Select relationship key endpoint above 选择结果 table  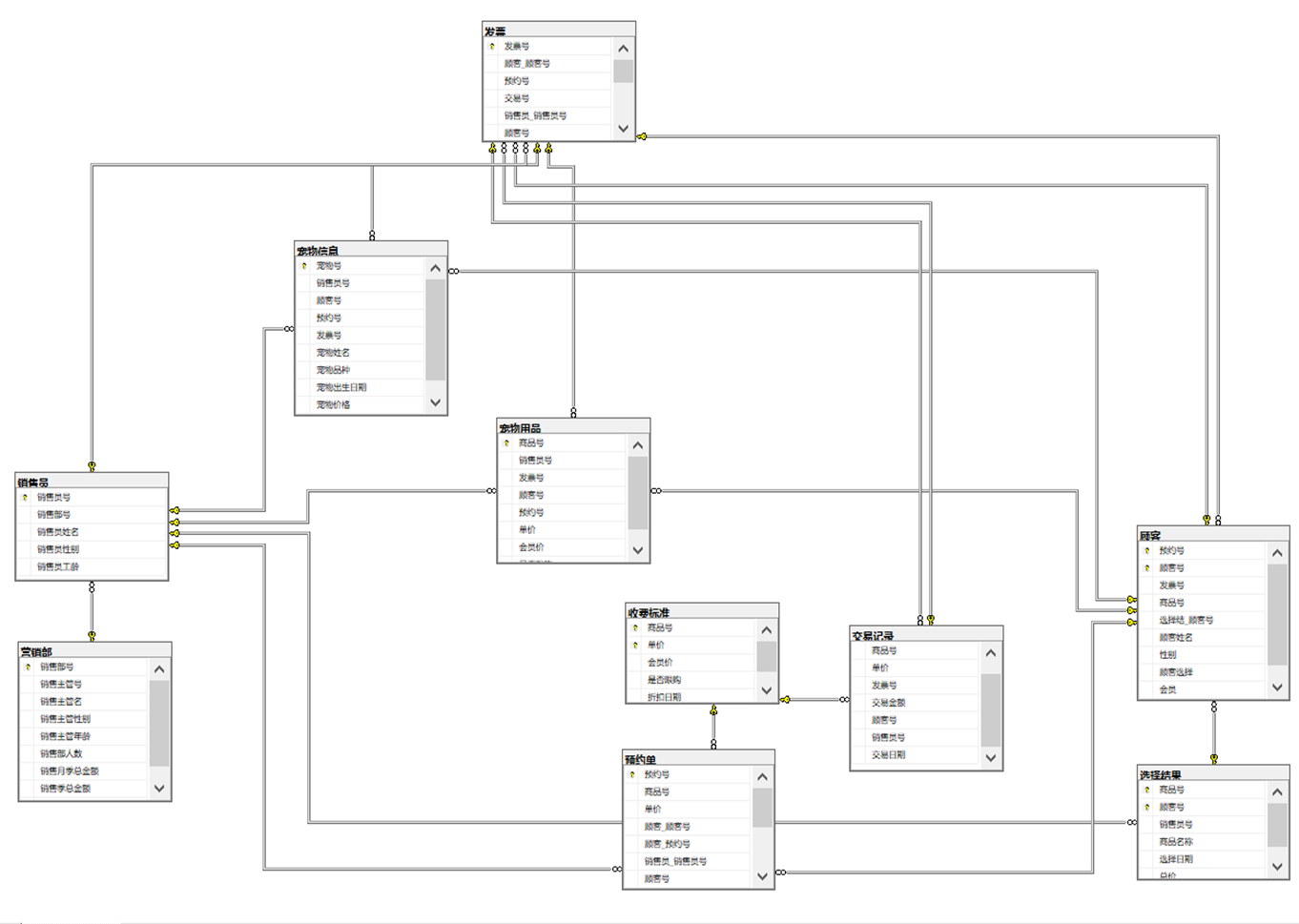(x=1214, y=759)
